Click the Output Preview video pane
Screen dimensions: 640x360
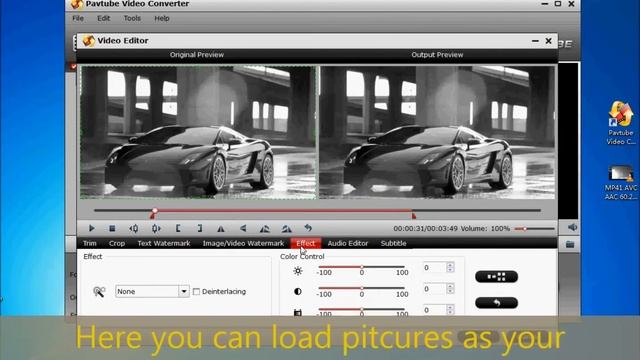click(437, 132)
